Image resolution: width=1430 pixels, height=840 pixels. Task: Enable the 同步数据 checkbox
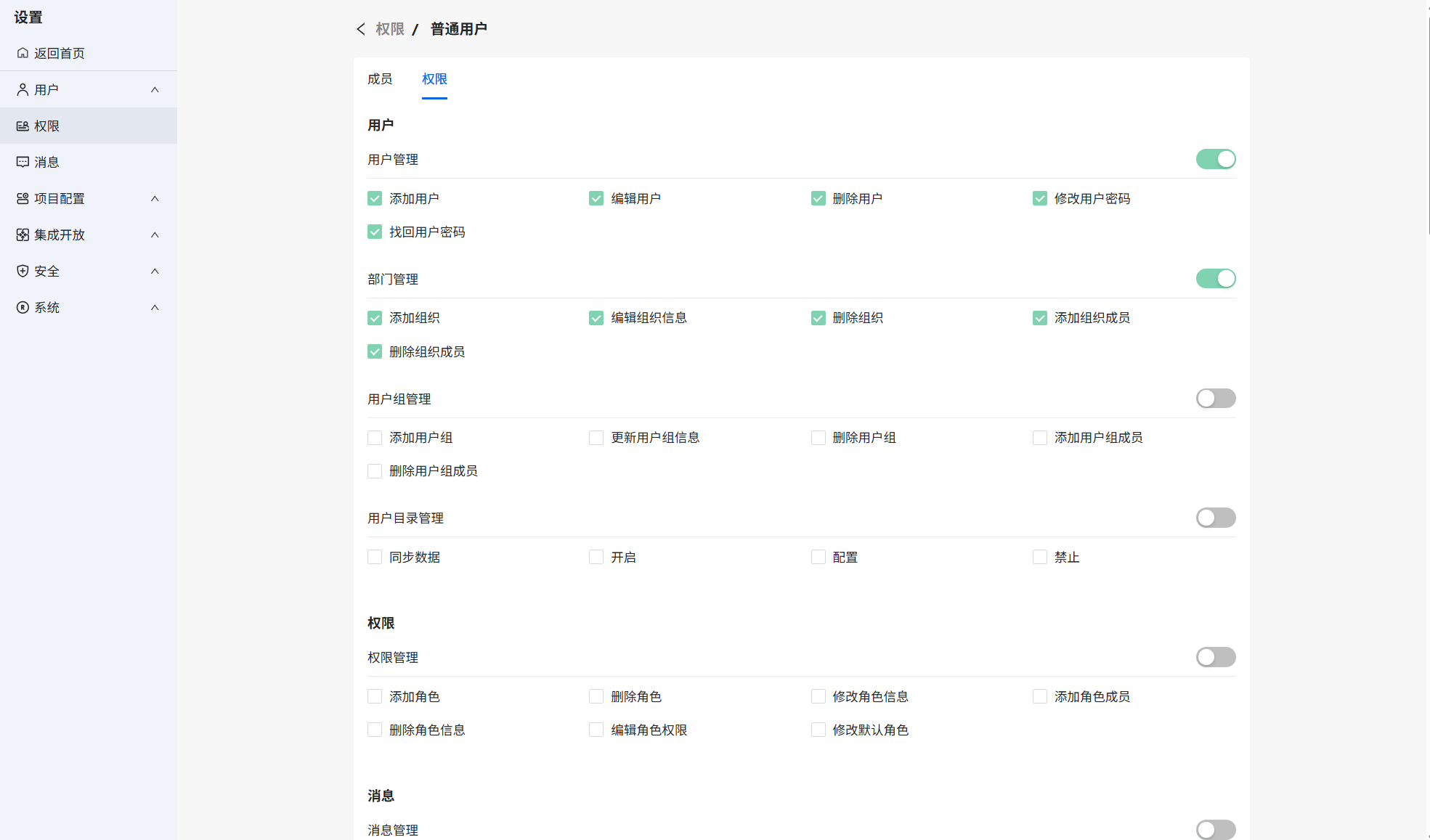pyautogui.click(x=375, y=557)
